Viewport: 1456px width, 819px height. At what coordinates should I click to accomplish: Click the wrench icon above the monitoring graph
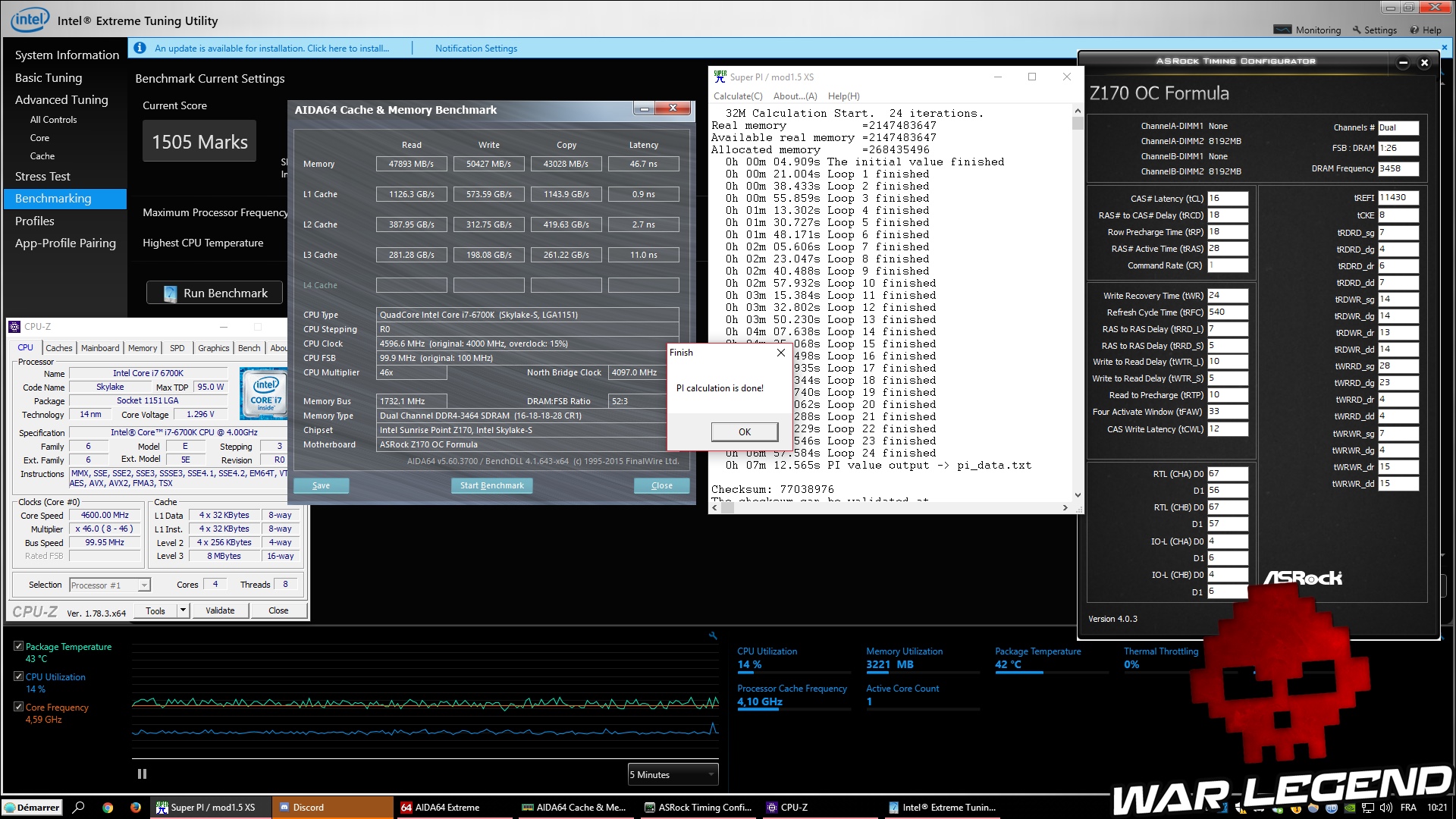713,635
